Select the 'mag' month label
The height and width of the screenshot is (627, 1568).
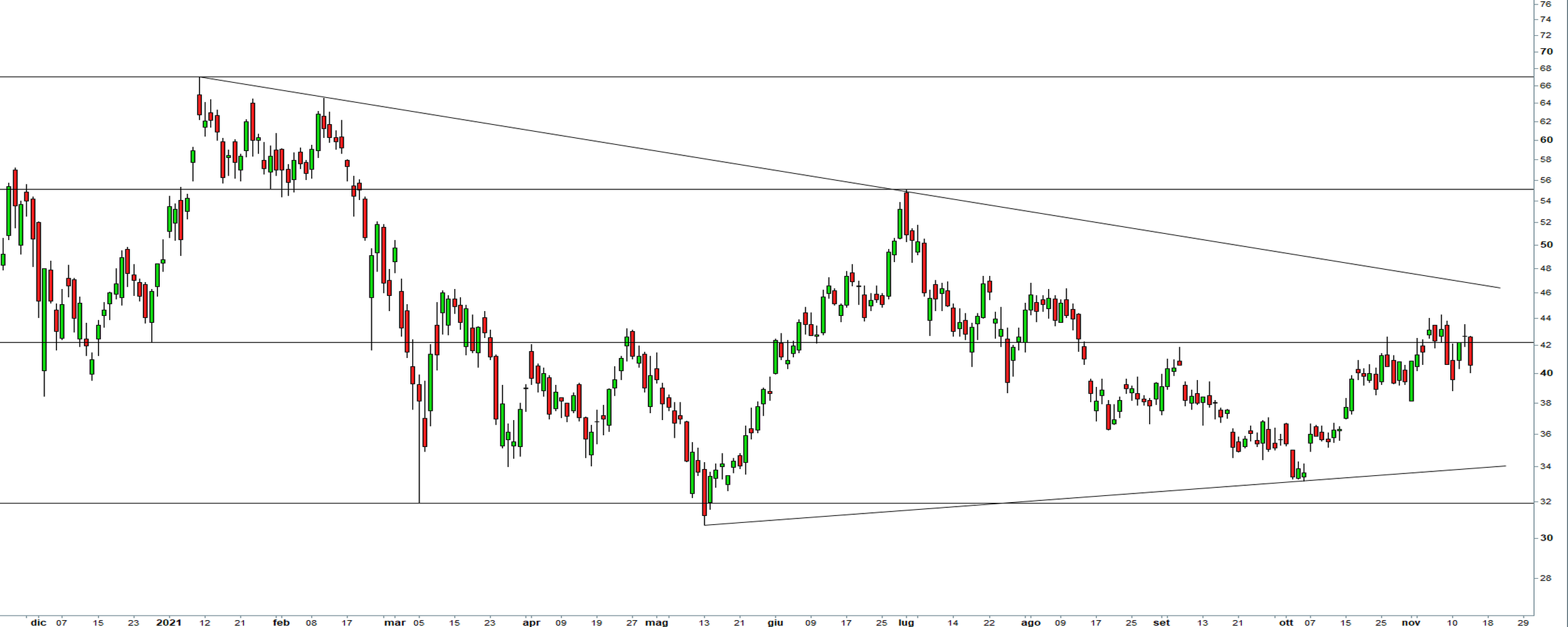click(x=657, y=623)
